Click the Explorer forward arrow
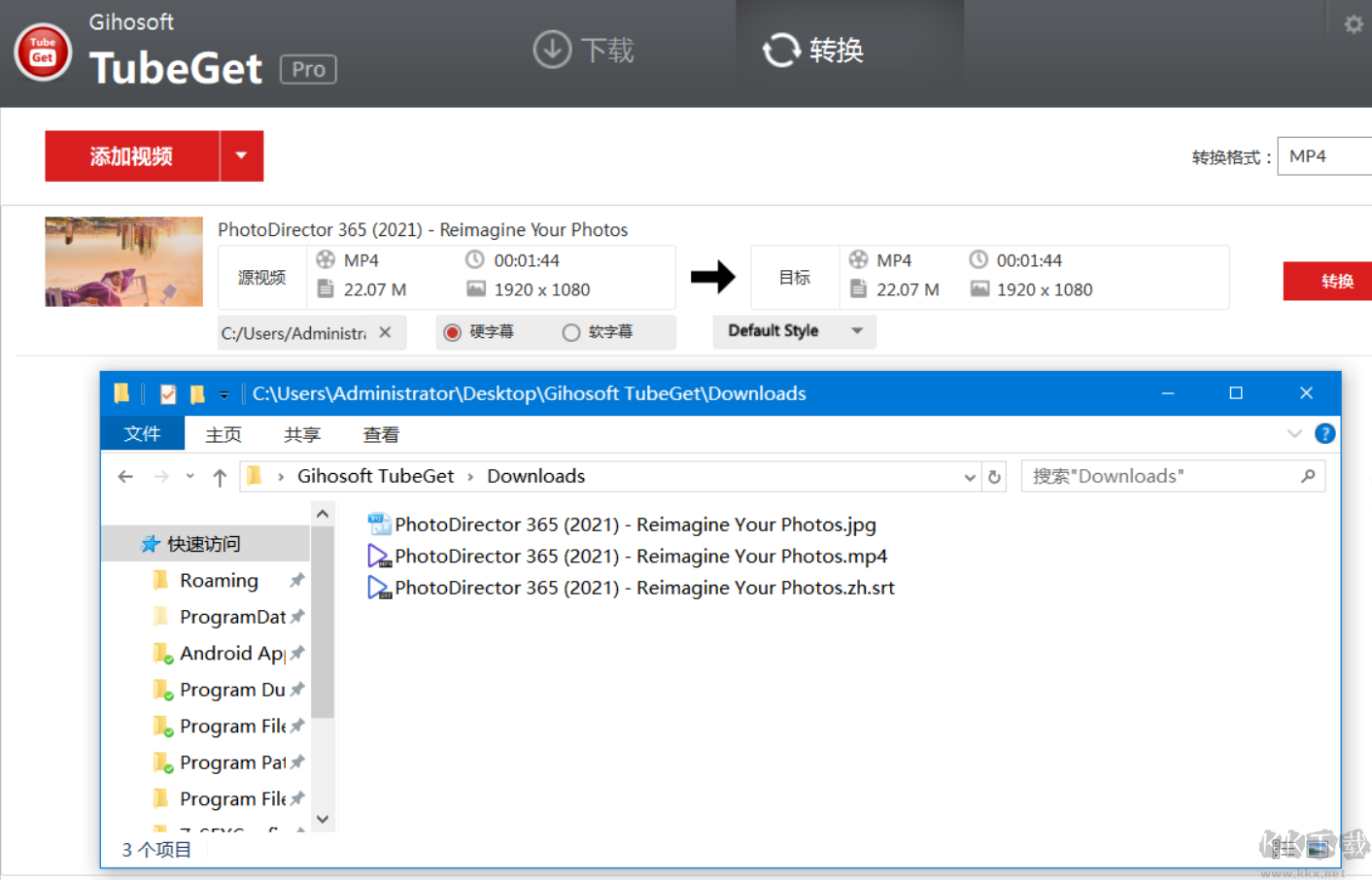Screen dimensions: 1372x880 click(161, 476)
